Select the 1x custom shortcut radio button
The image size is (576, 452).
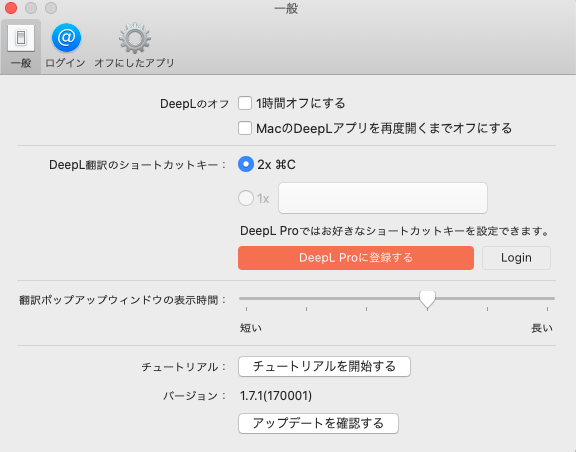(246, 198)
